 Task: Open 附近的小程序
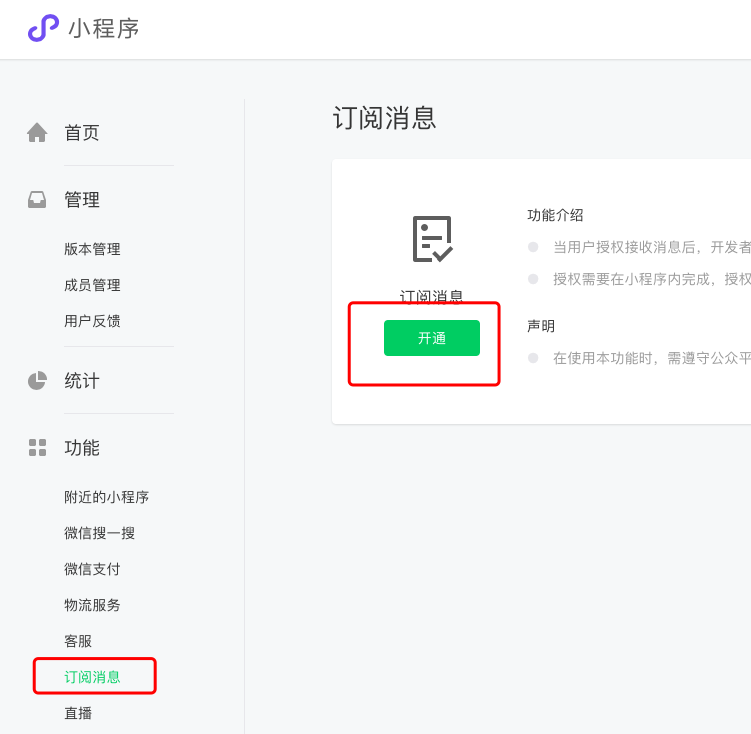[107, 497]
